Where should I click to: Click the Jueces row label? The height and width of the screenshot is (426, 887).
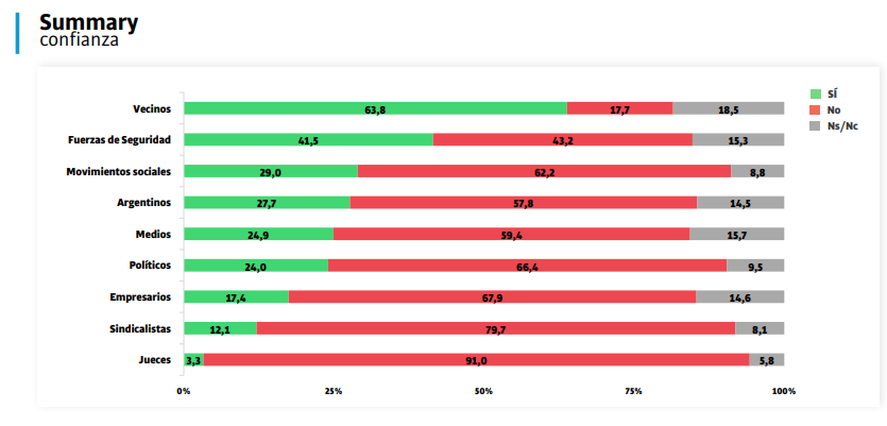(156, 360)
